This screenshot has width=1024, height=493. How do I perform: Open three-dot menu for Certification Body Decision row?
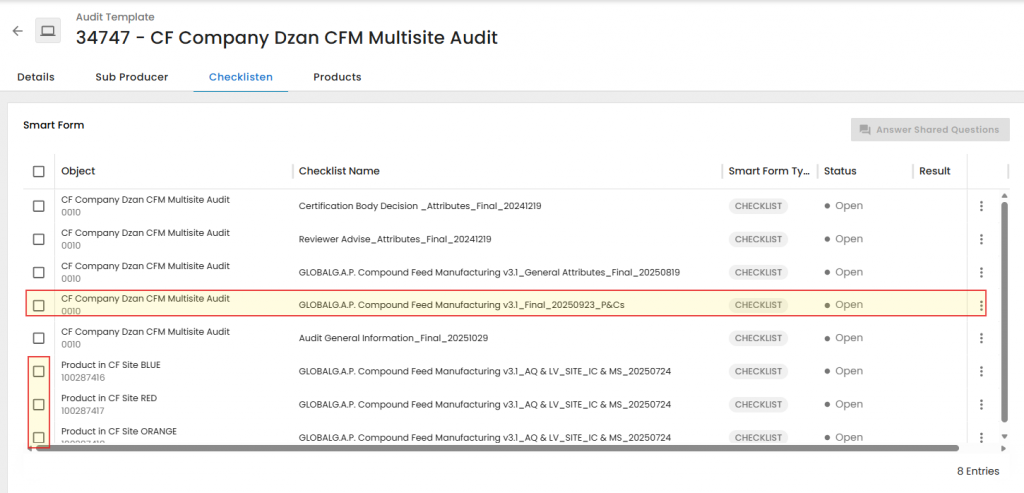pyautogui.click(x=981, y=206)
